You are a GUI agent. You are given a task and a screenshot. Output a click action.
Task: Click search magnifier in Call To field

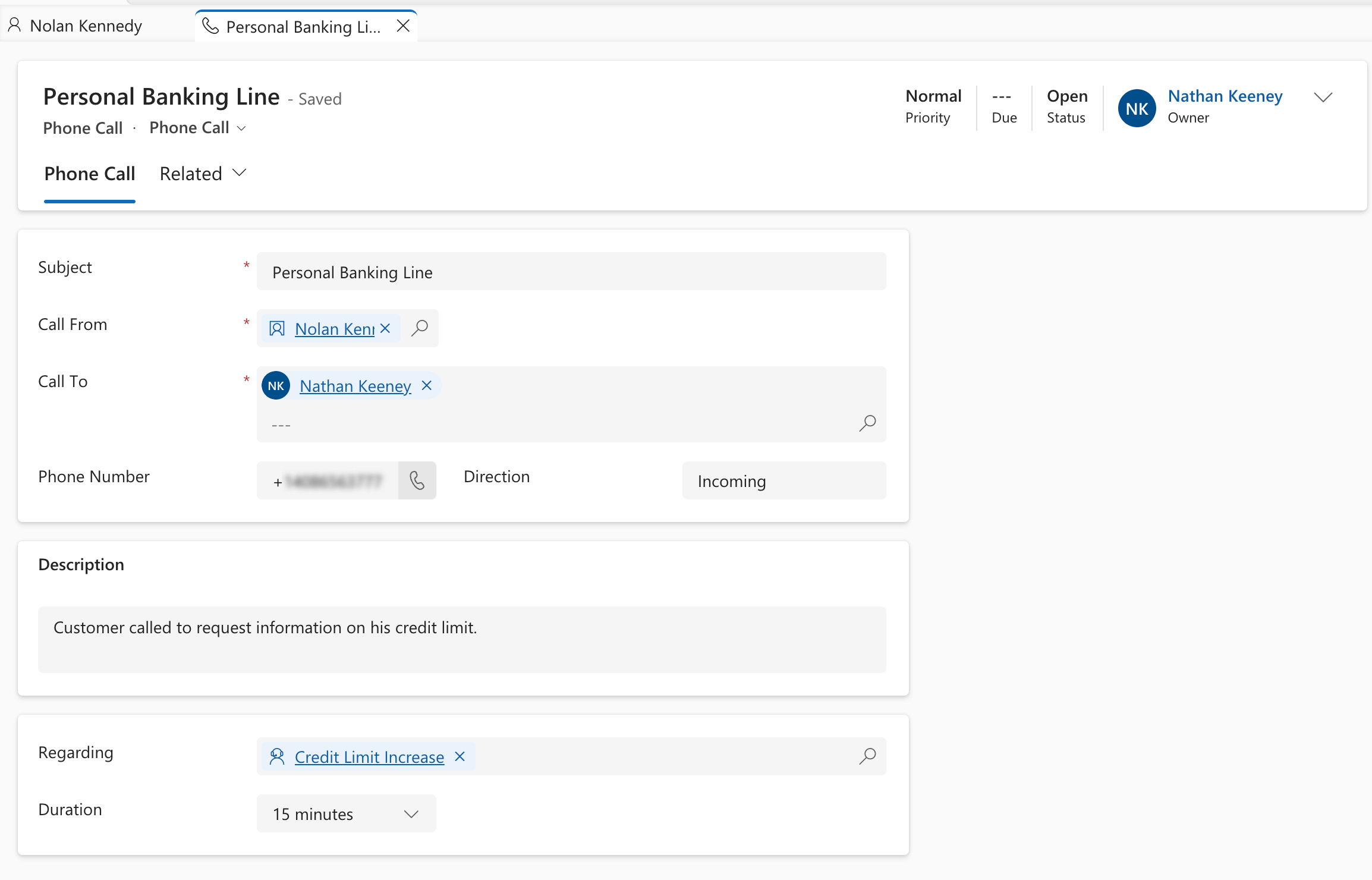867,423
